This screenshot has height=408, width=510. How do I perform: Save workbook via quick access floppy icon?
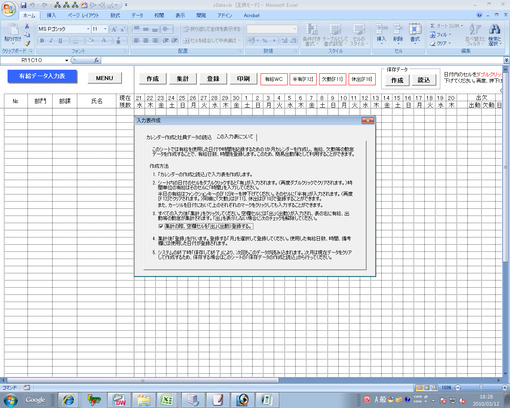23,5
